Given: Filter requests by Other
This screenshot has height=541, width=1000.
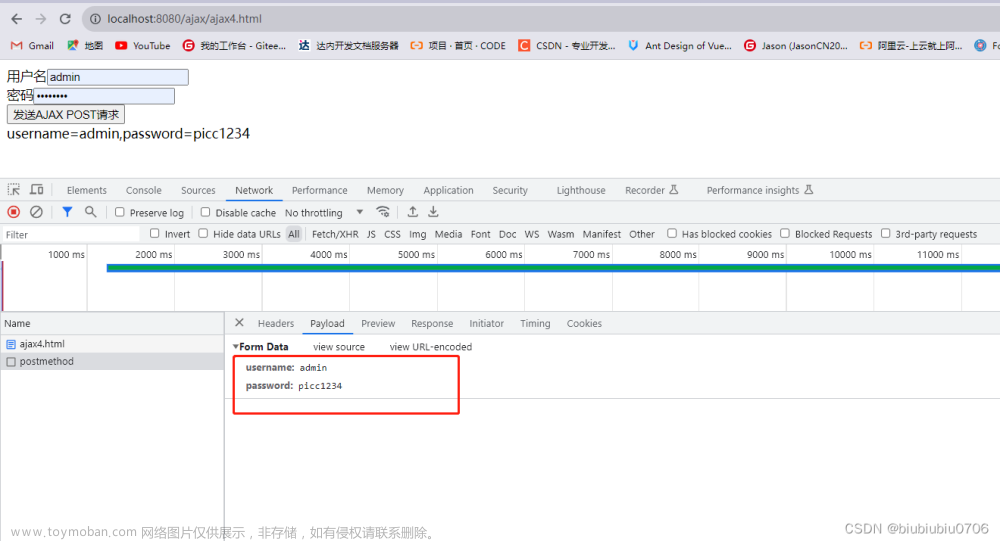Looking at the screenshot, I should [642, 234].
